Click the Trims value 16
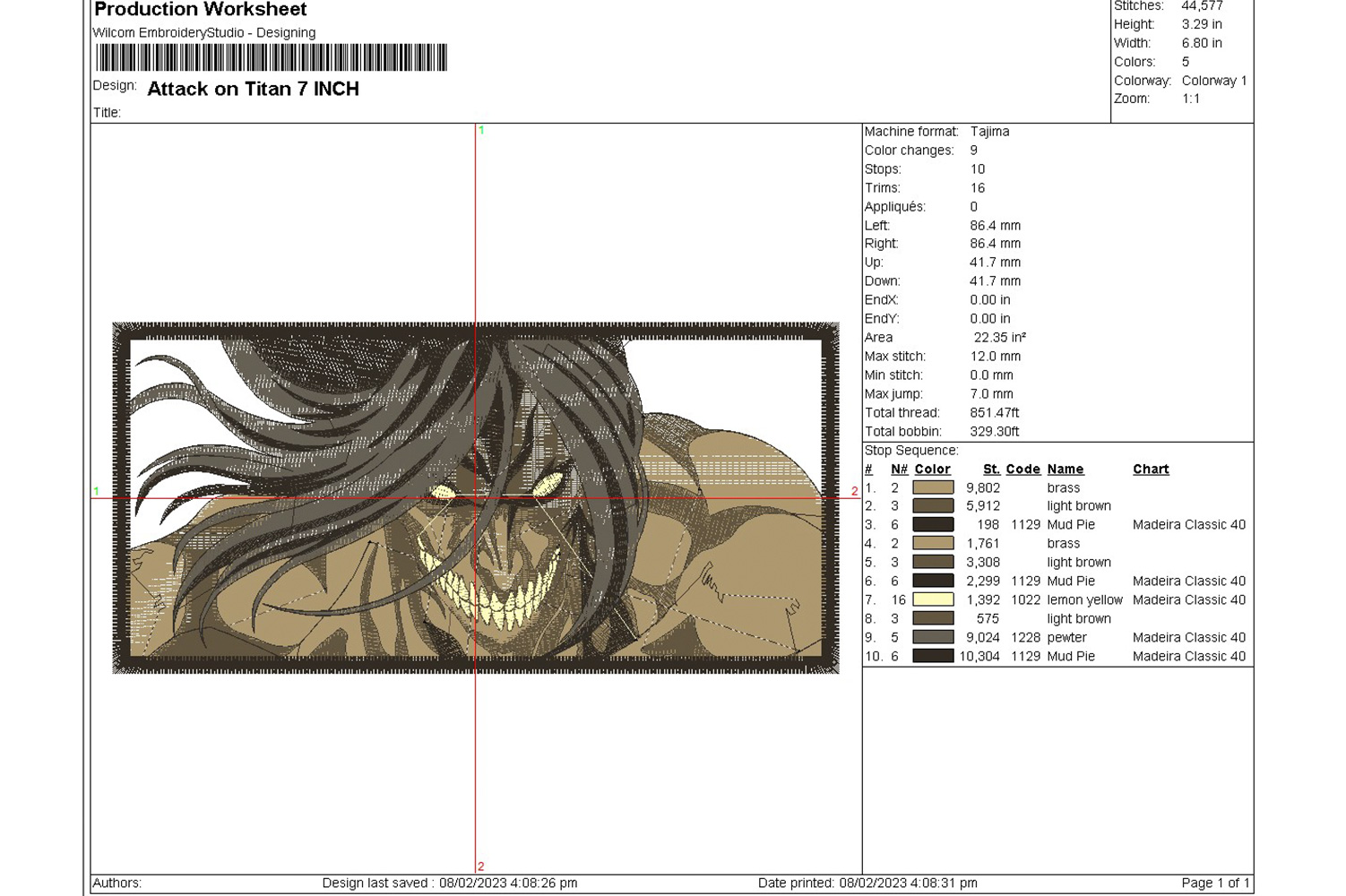The height and width of the screenshot is (896, 1346). 978,188
